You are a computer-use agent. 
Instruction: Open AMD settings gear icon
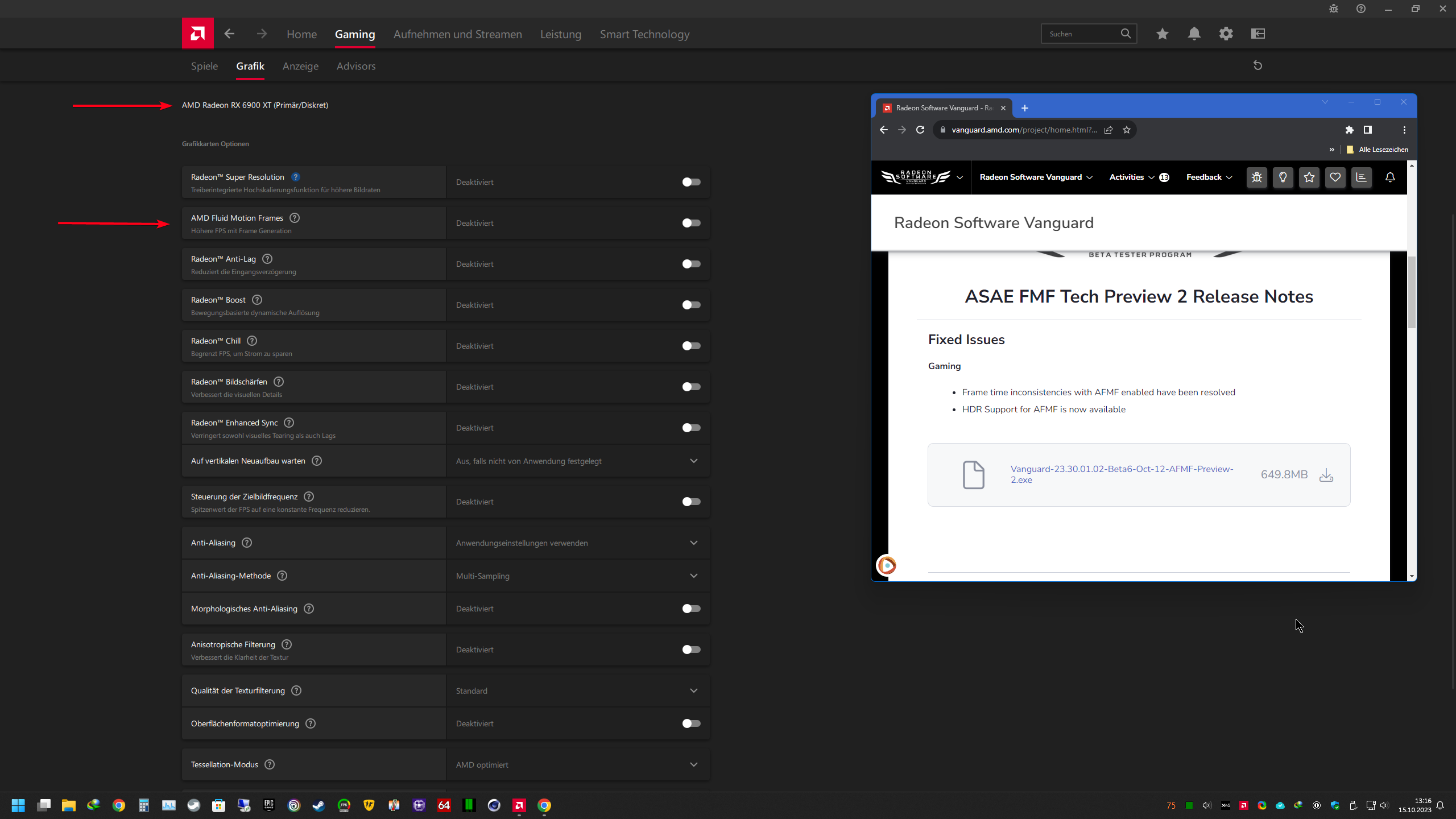1226,34
